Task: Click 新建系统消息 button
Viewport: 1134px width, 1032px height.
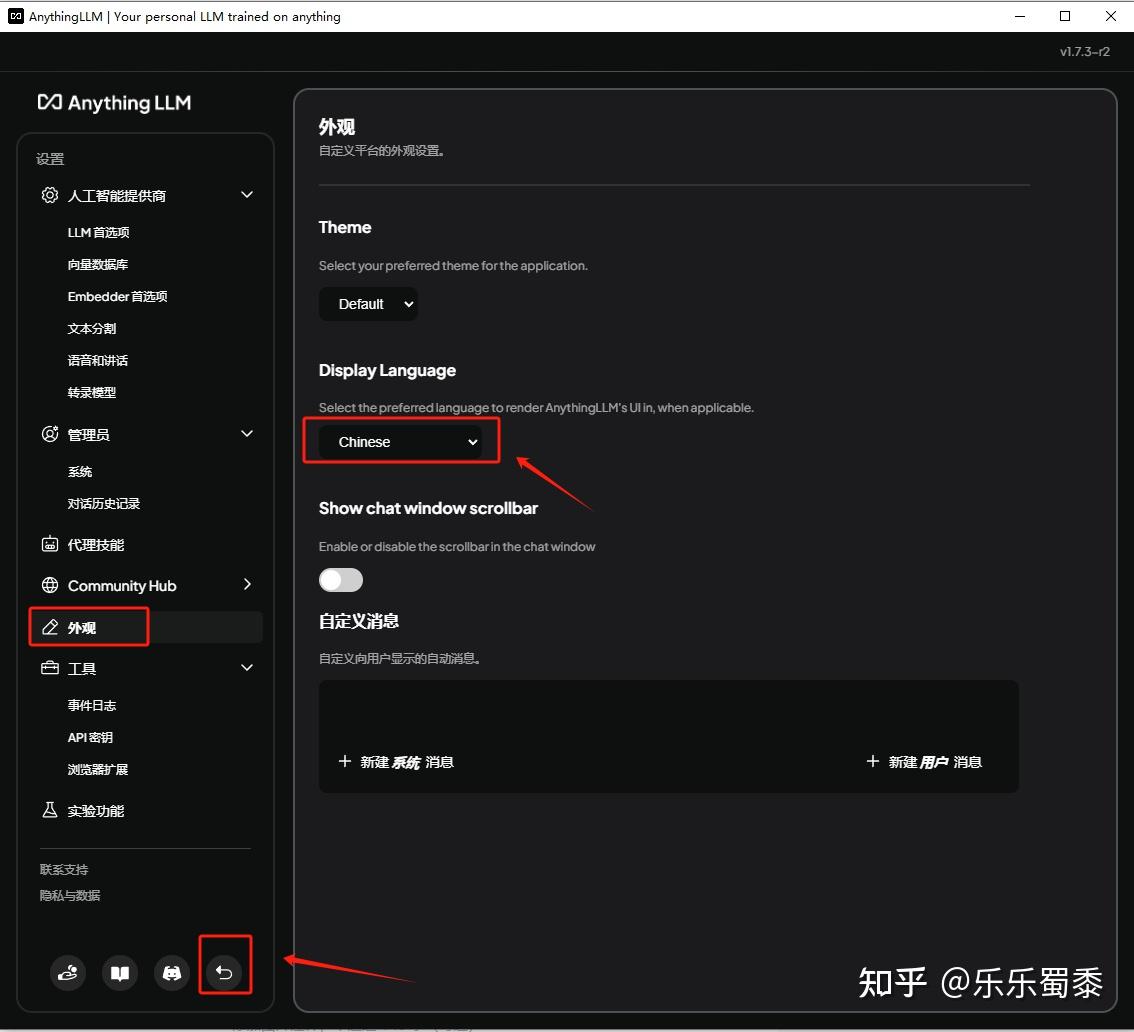Action: [x=396, y=762]
